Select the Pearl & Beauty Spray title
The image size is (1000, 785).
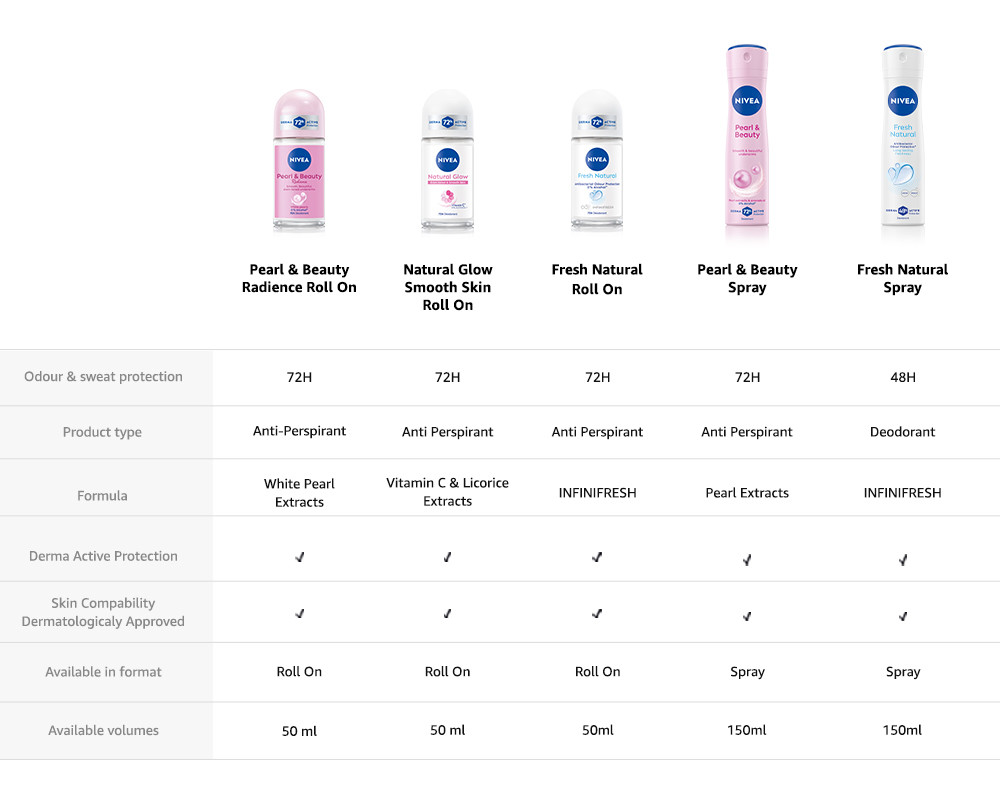747,278
